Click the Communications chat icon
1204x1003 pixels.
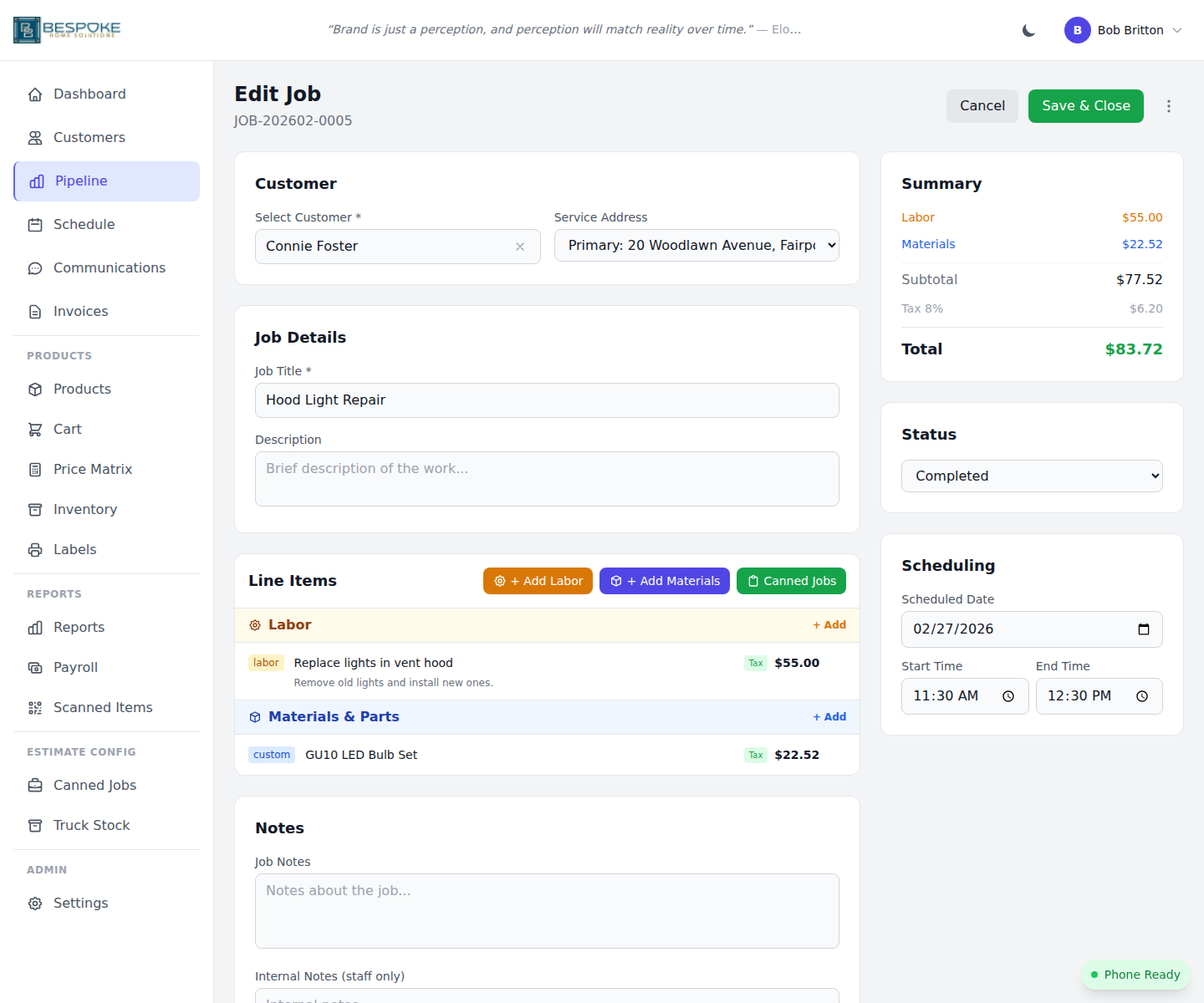(35, 267)
